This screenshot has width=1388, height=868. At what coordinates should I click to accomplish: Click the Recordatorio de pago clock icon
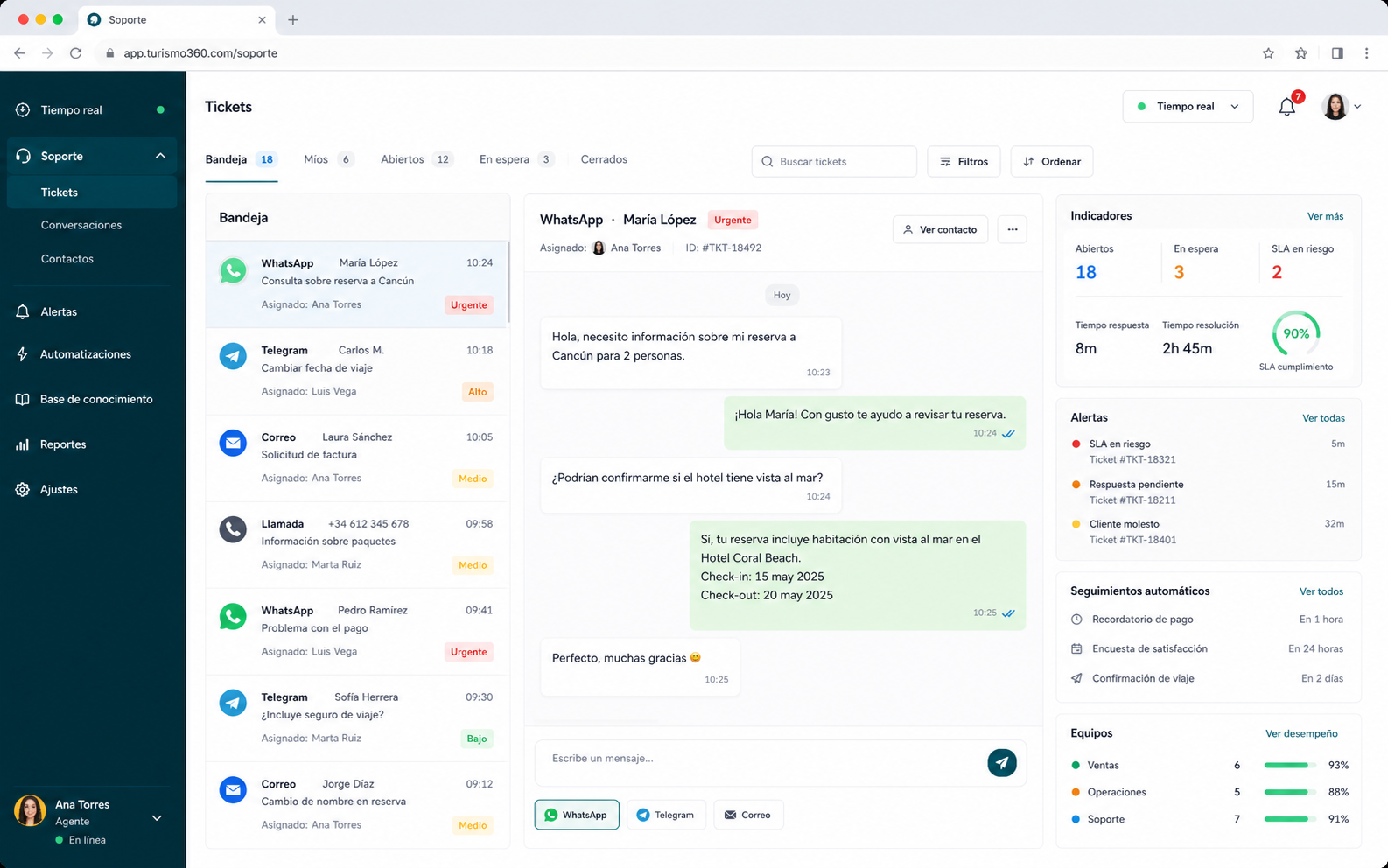click(x=1076, y=619)
